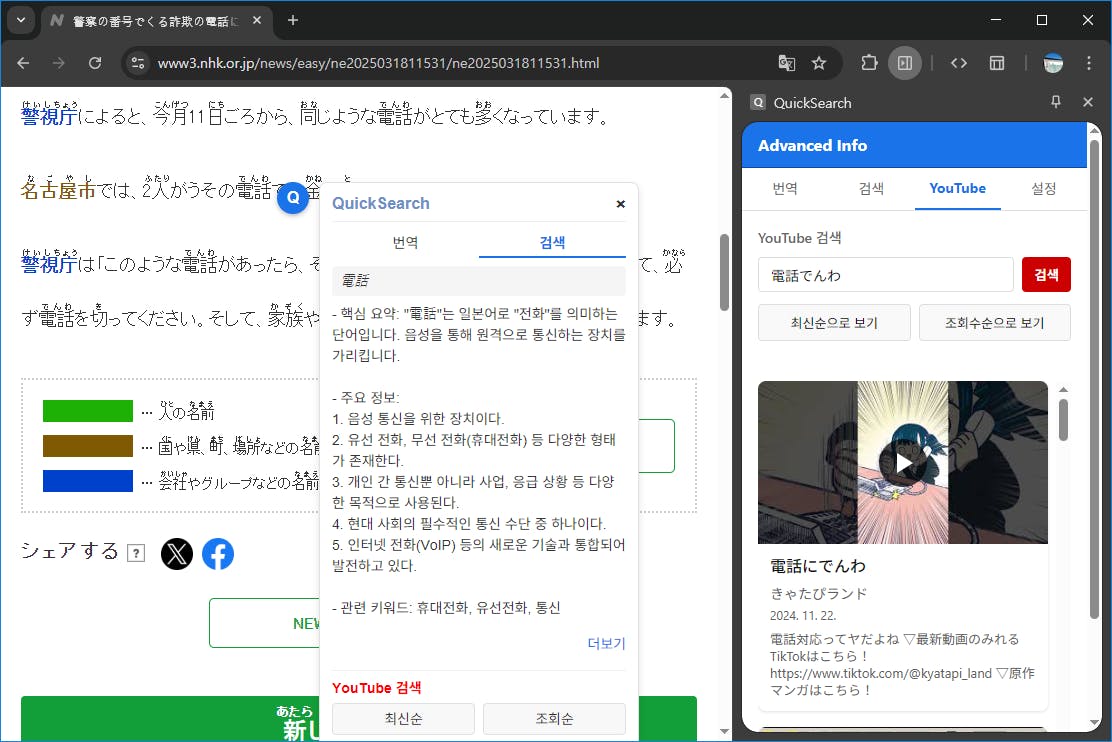
Task: Click 더보기 link in popup
Action: [606, 643]
